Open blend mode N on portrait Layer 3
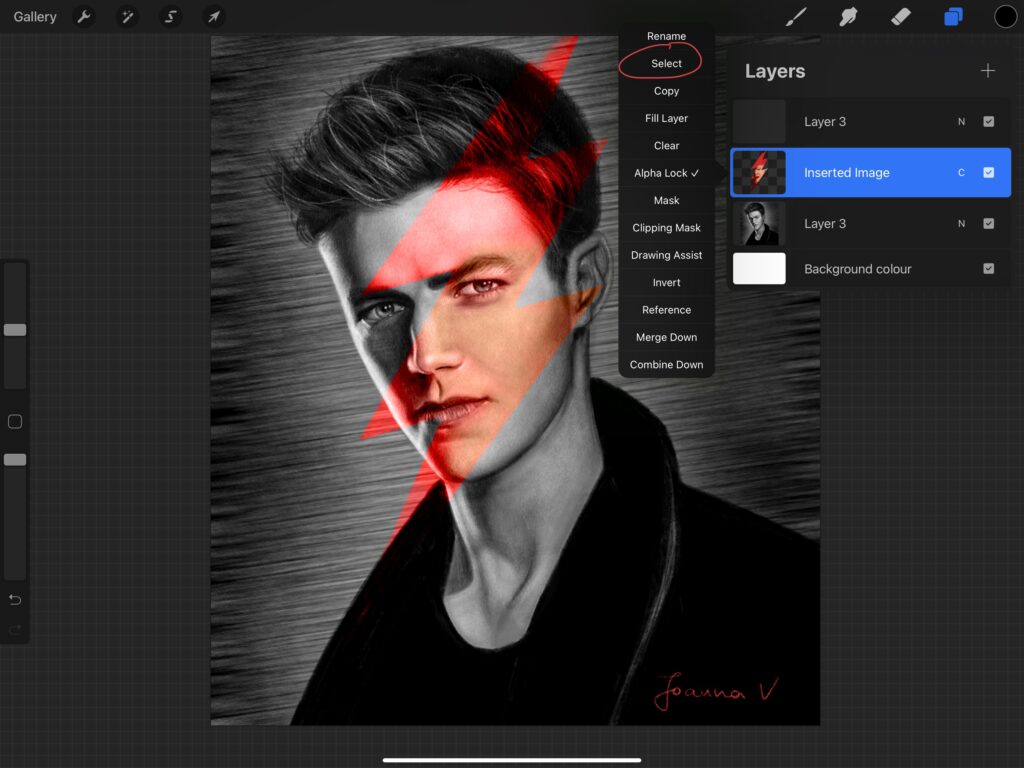 pyautogui.click(x=961, y=224)
